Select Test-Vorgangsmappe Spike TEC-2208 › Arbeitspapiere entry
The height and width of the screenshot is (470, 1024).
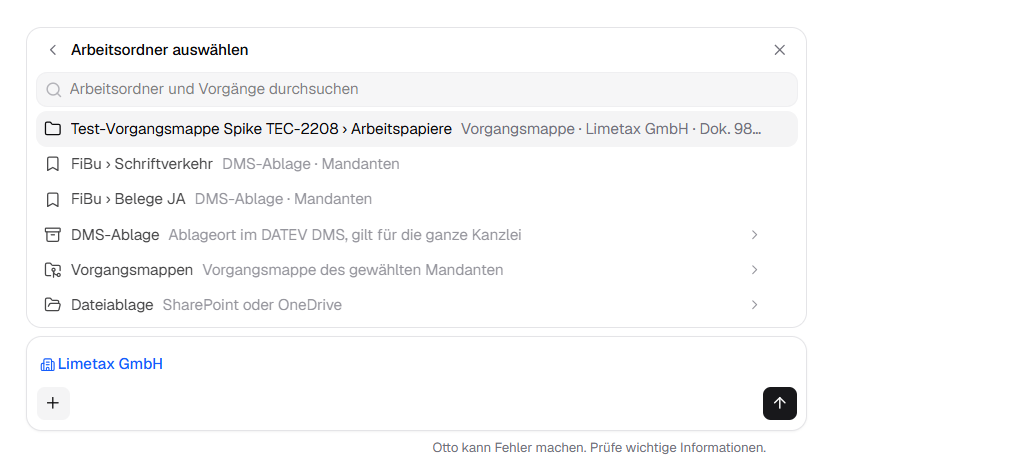point(417,129)
